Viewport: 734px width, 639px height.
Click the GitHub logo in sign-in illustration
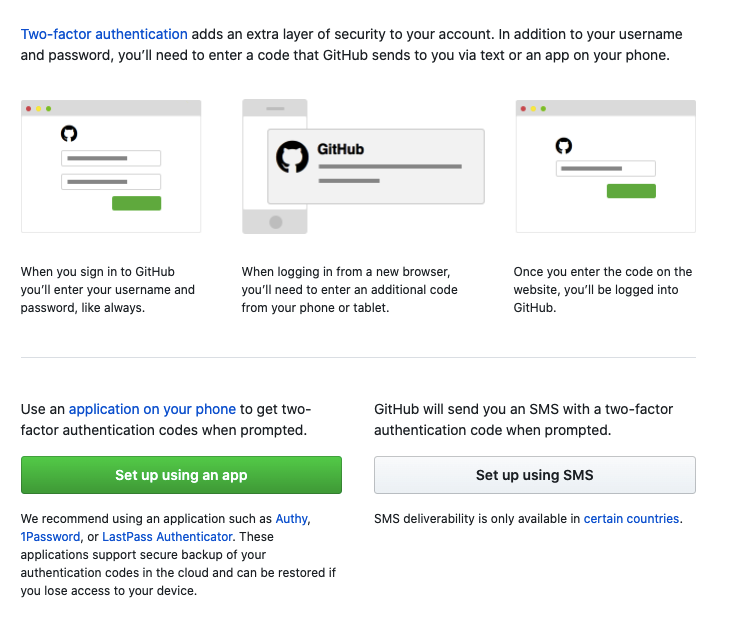69,133
